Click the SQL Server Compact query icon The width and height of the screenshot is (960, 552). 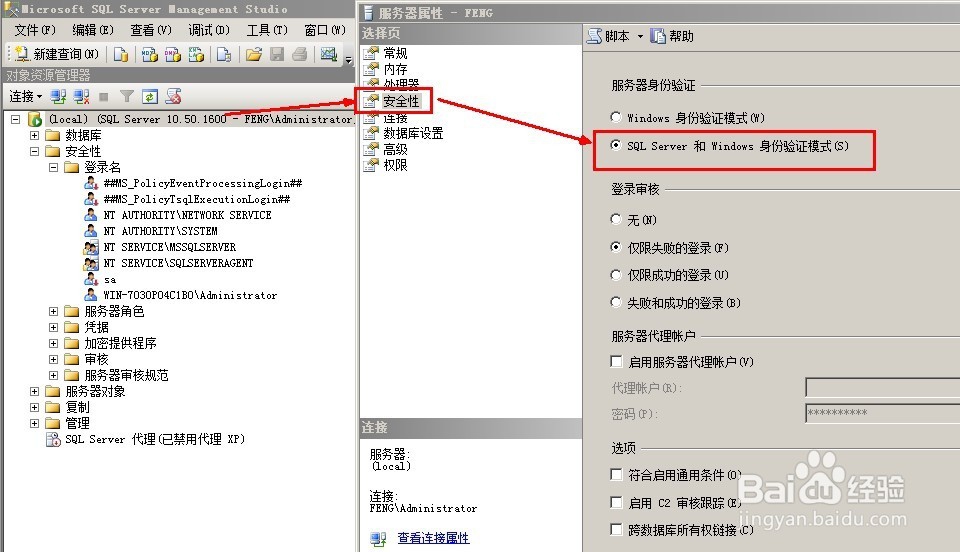click(x=224, y=54)
